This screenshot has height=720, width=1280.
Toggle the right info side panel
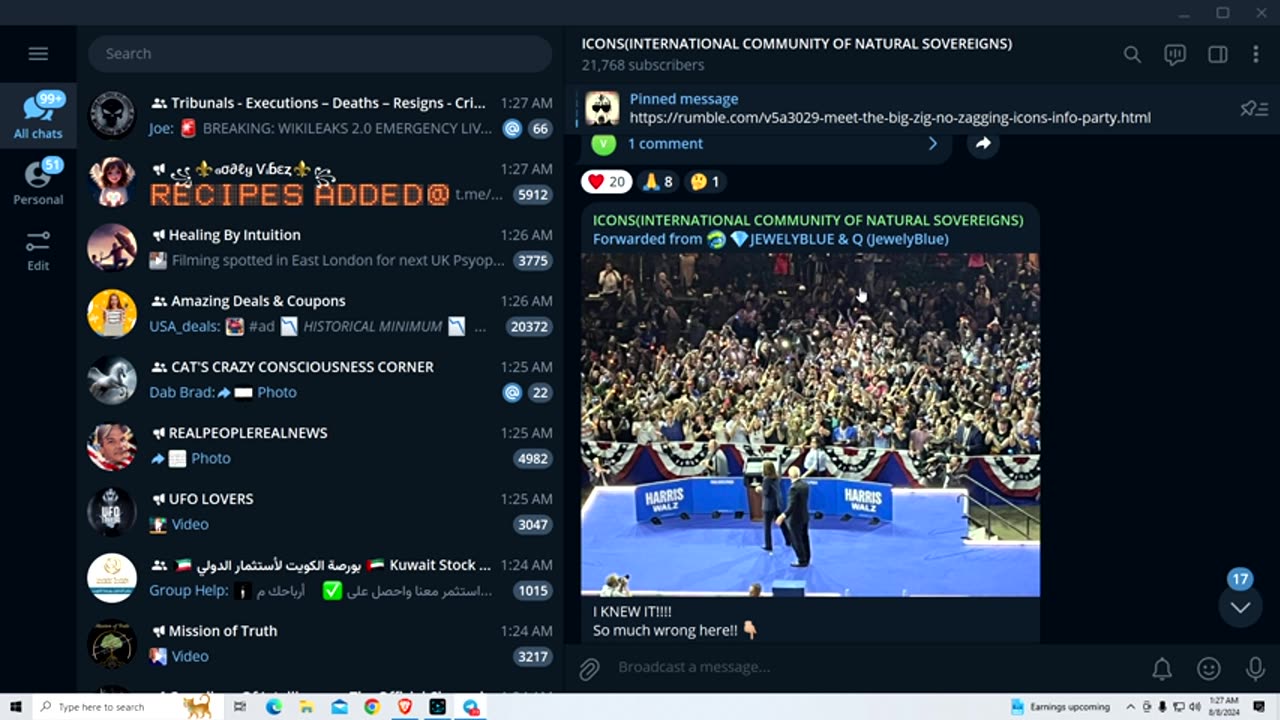[x=1217, y=55]
